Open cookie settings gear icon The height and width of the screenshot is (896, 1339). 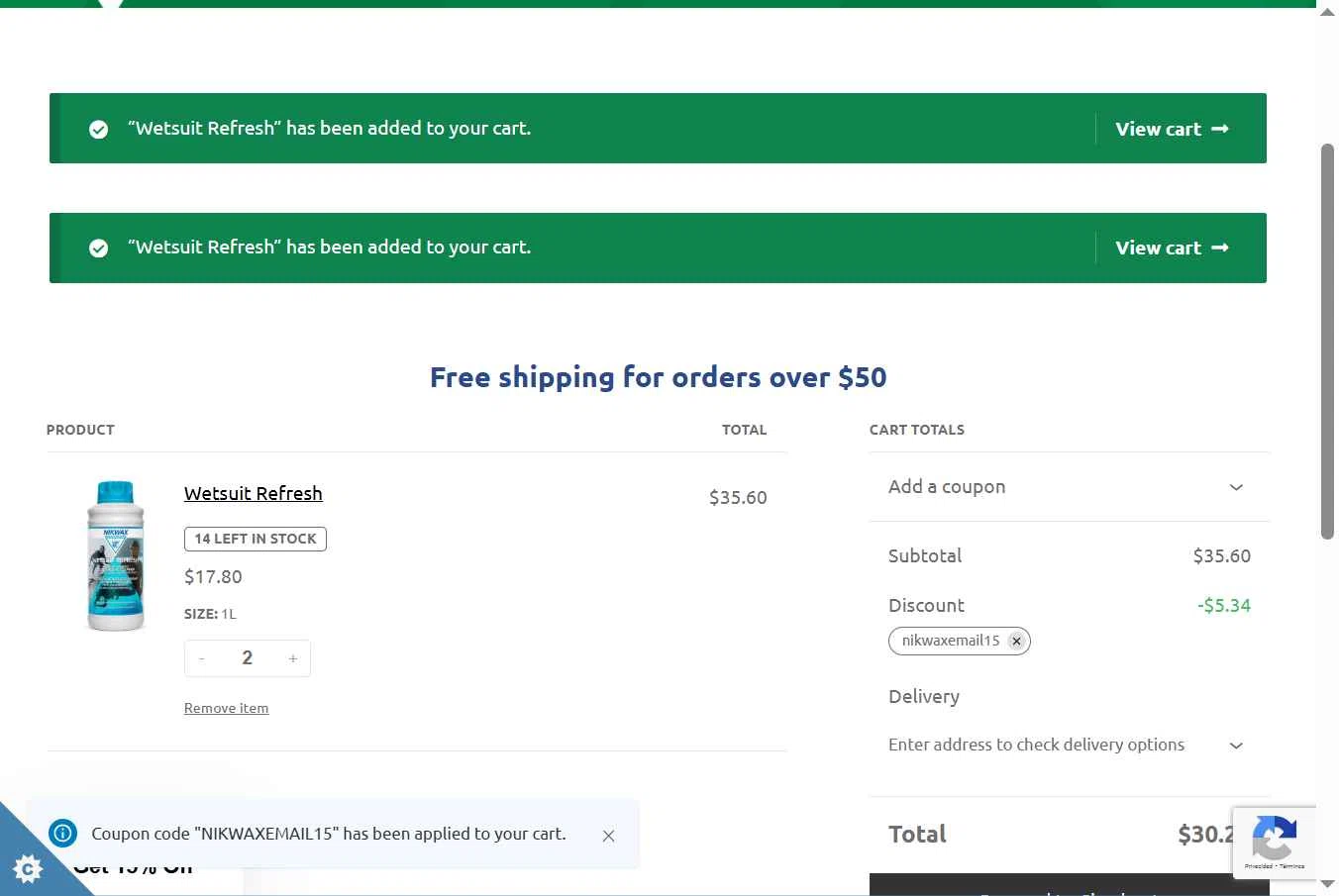click(28, 868)
